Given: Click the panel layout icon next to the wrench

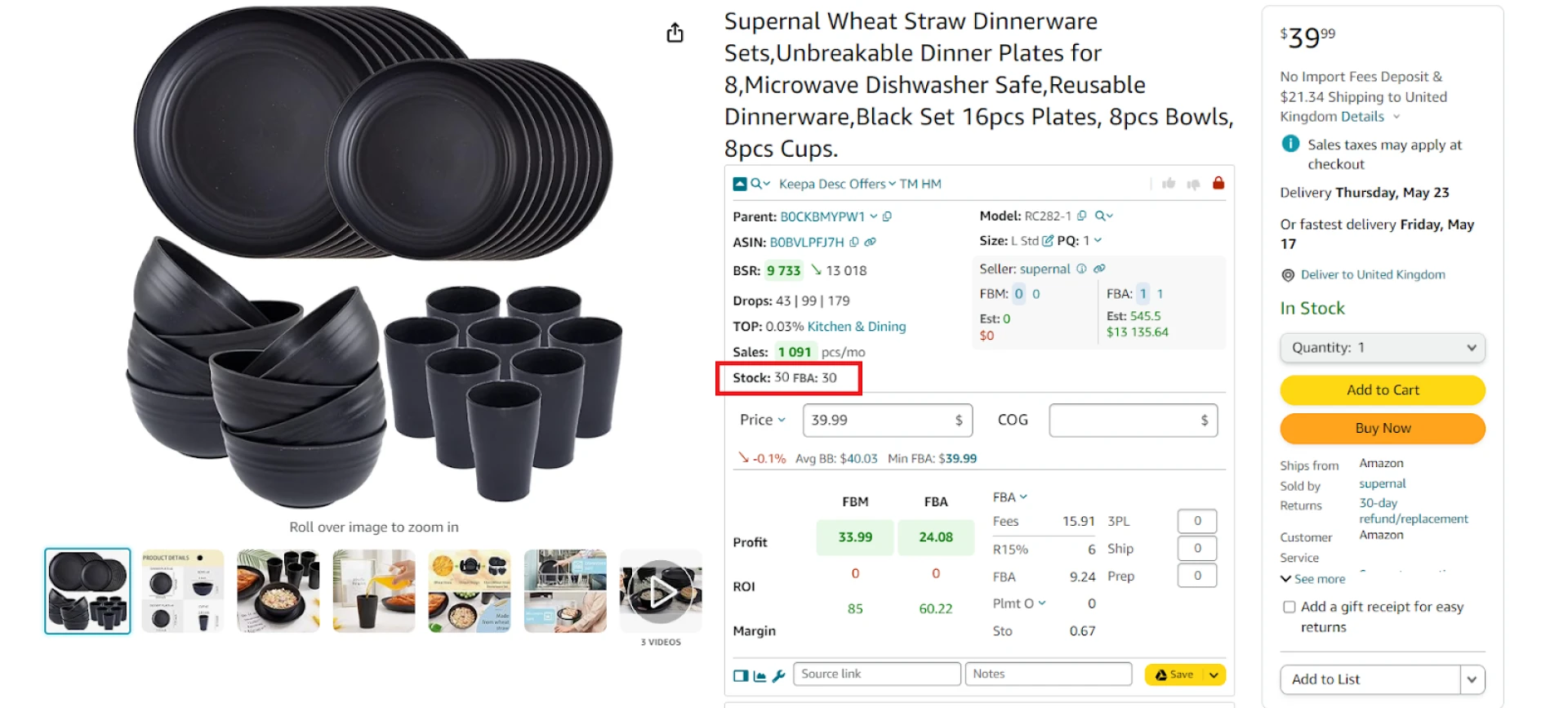Looking at the screenshot, I should [x=740, y=675].
